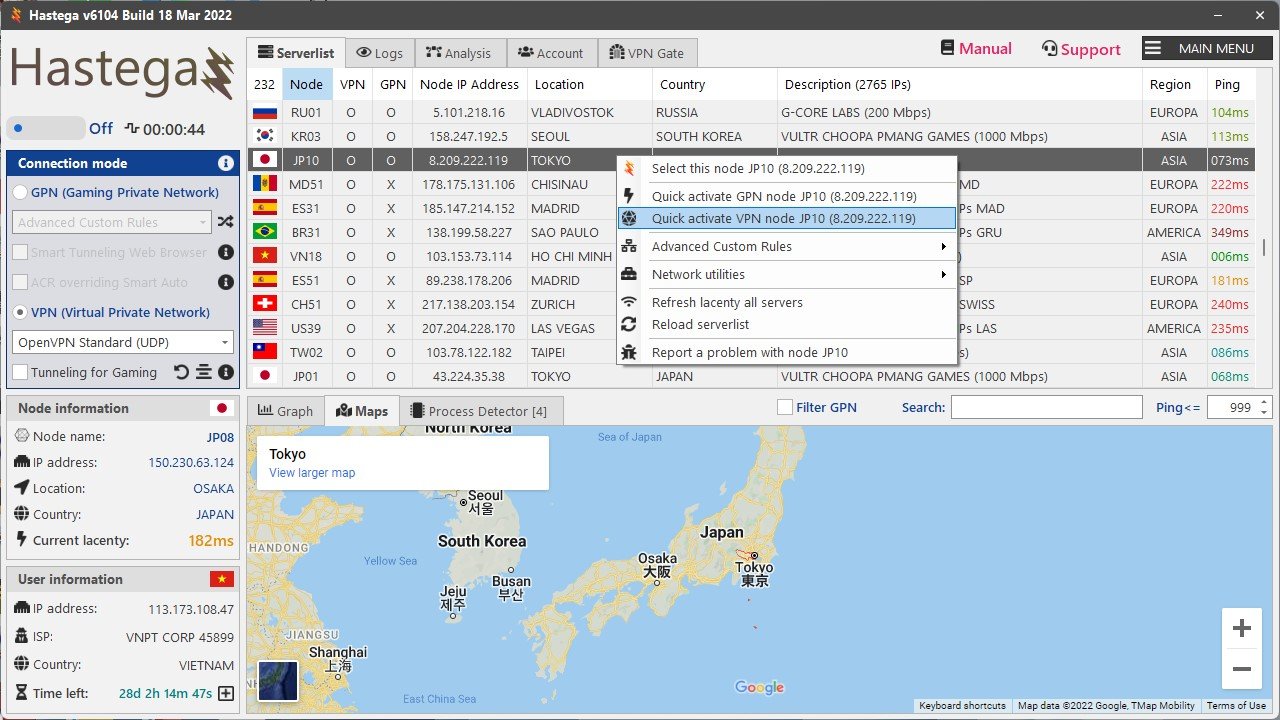Expand Network utilities submenu
This screenshot has width=1280, height=720.
pyautogui.click(x=787, y=274)
